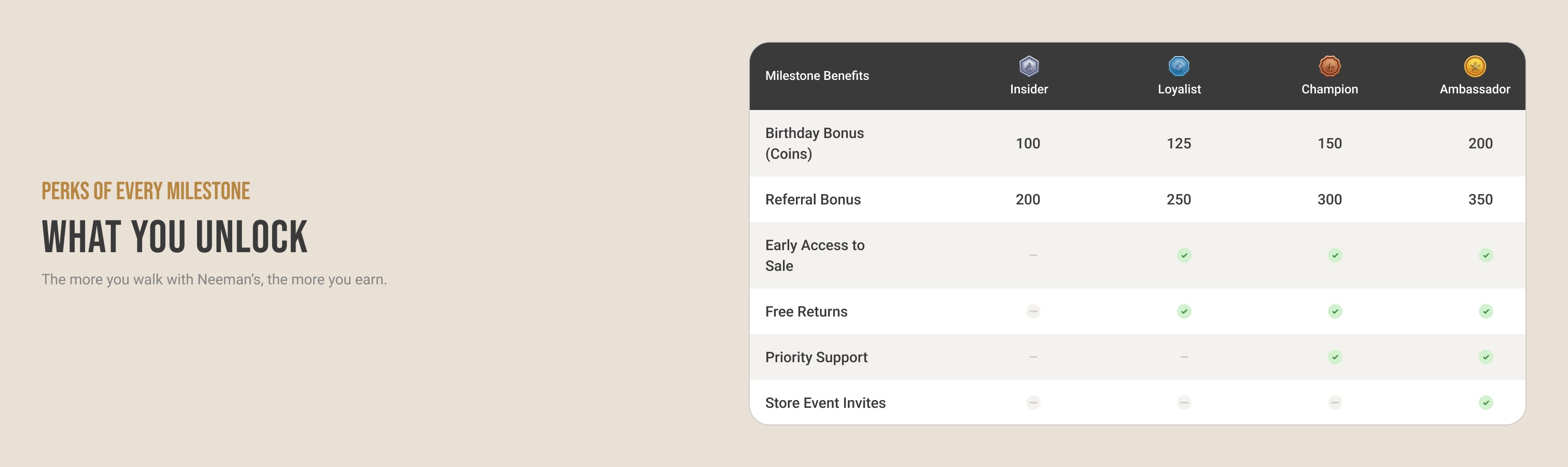Click Champion green check for Free Returns
The image size is (1568, 467).
[1335, 311]
